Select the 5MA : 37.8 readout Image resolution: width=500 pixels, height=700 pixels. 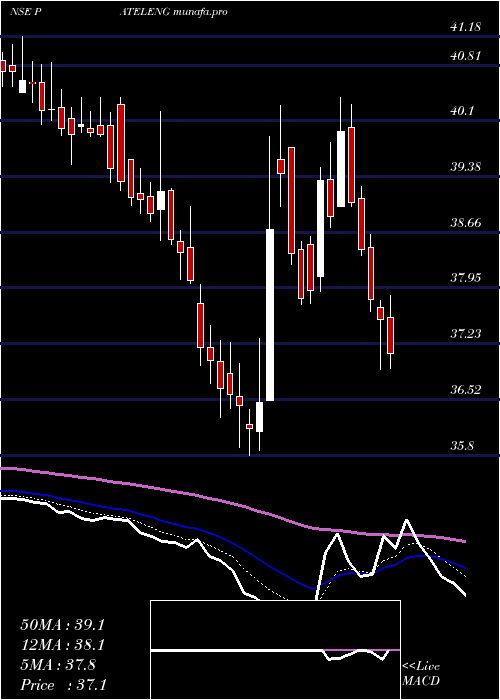click(x=58, y=665)
